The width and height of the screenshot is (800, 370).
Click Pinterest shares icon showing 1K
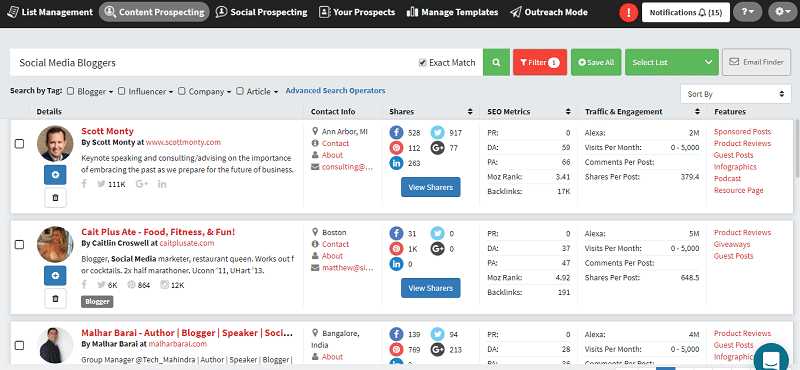click(396, 249)
